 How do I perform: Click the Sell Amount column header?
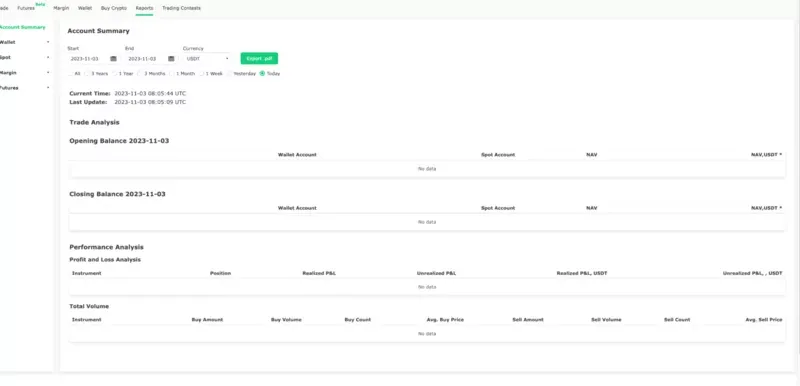(x=528, y=320)
